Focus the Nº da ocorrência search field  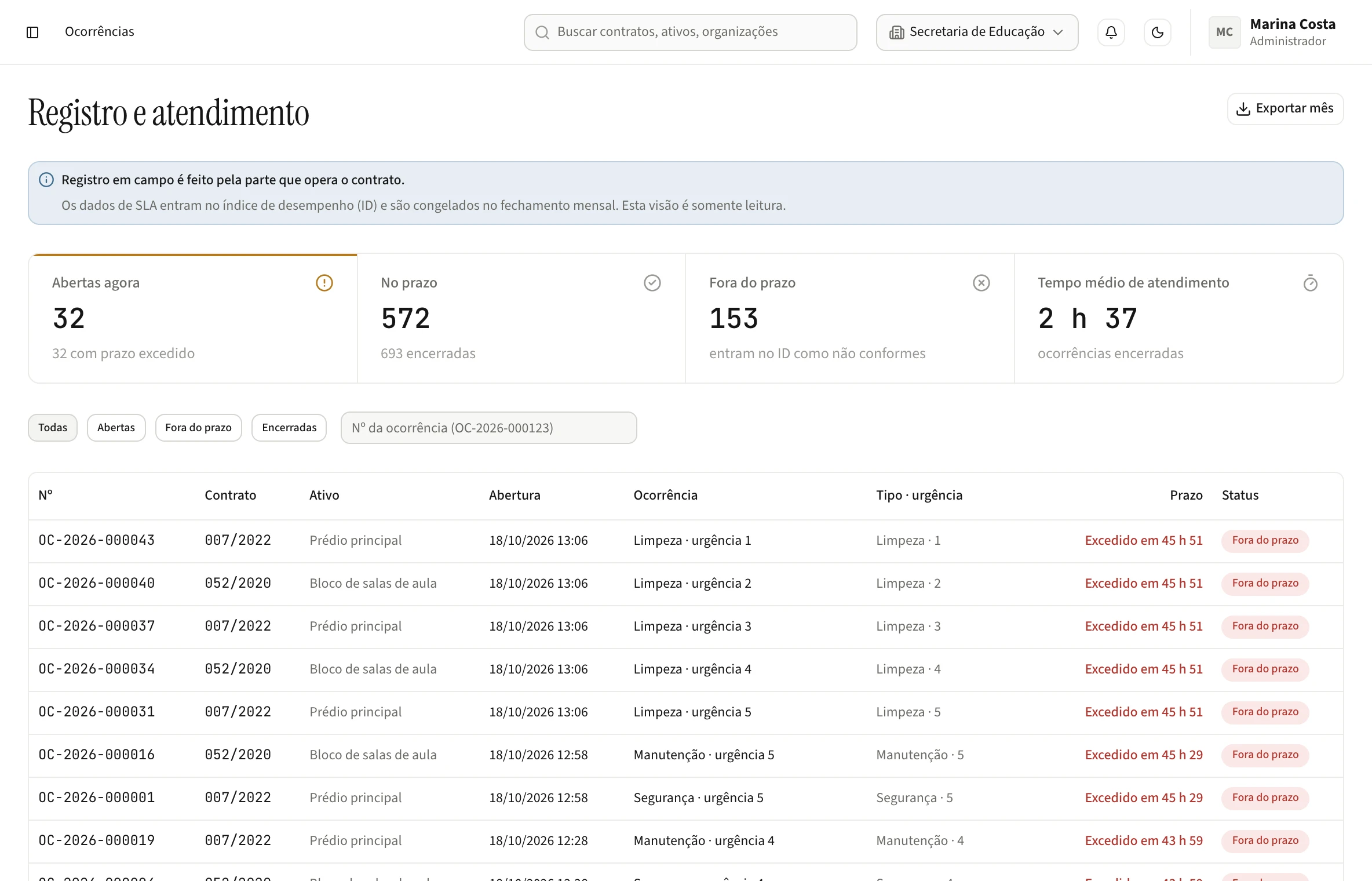pos(488,428)
